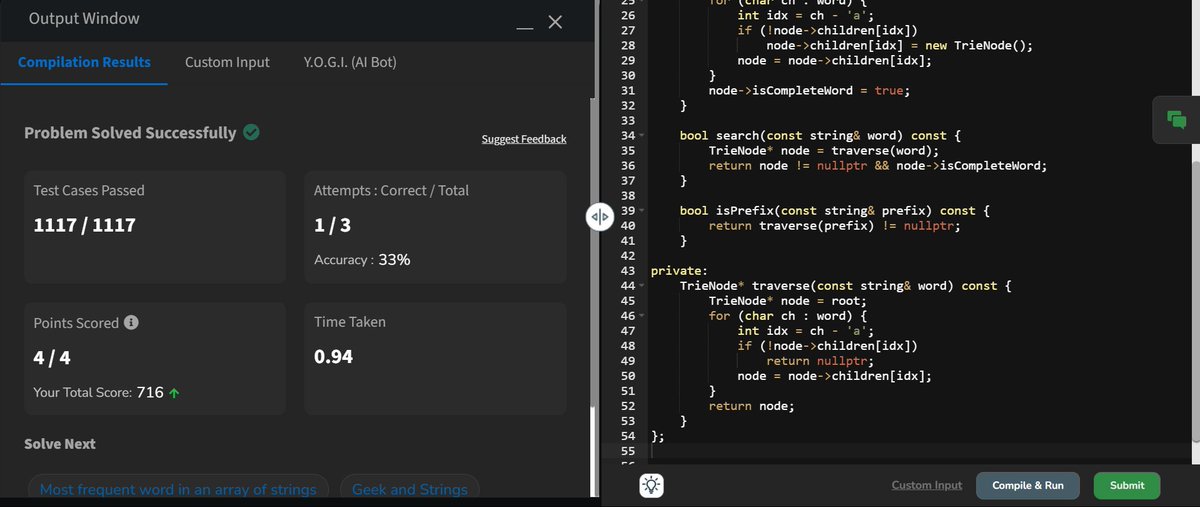The height and width of the screenshot is (507, 1200).
Task: Click the lightbulb hint icon
Action: tap(652, 486)
